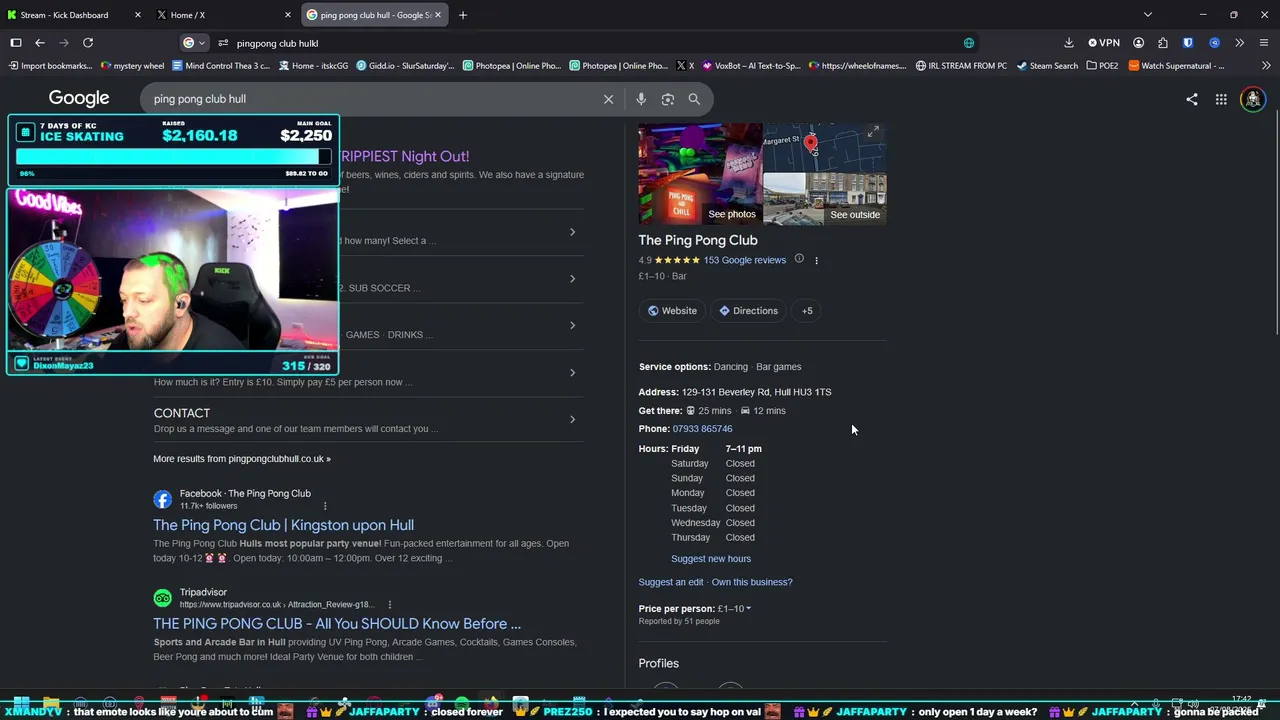This screenshot has width=1280, height=720.
Task: Open the tab search dropdown arrow
Action: click(1148, 15)
